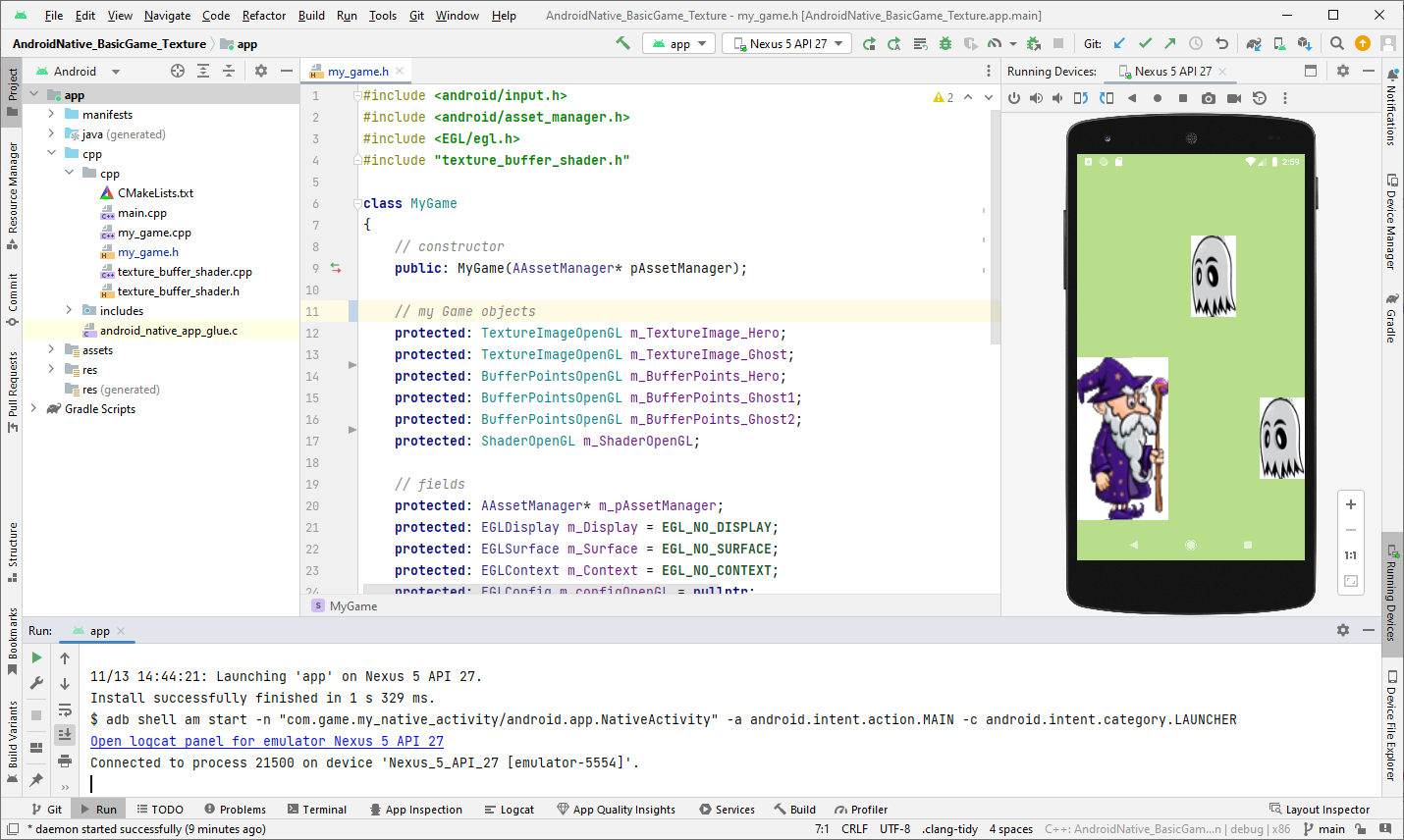Open Search Everywhere magnifier icon
Image resolution: width=1404 pixels, height=840 pixels.
1336,43
